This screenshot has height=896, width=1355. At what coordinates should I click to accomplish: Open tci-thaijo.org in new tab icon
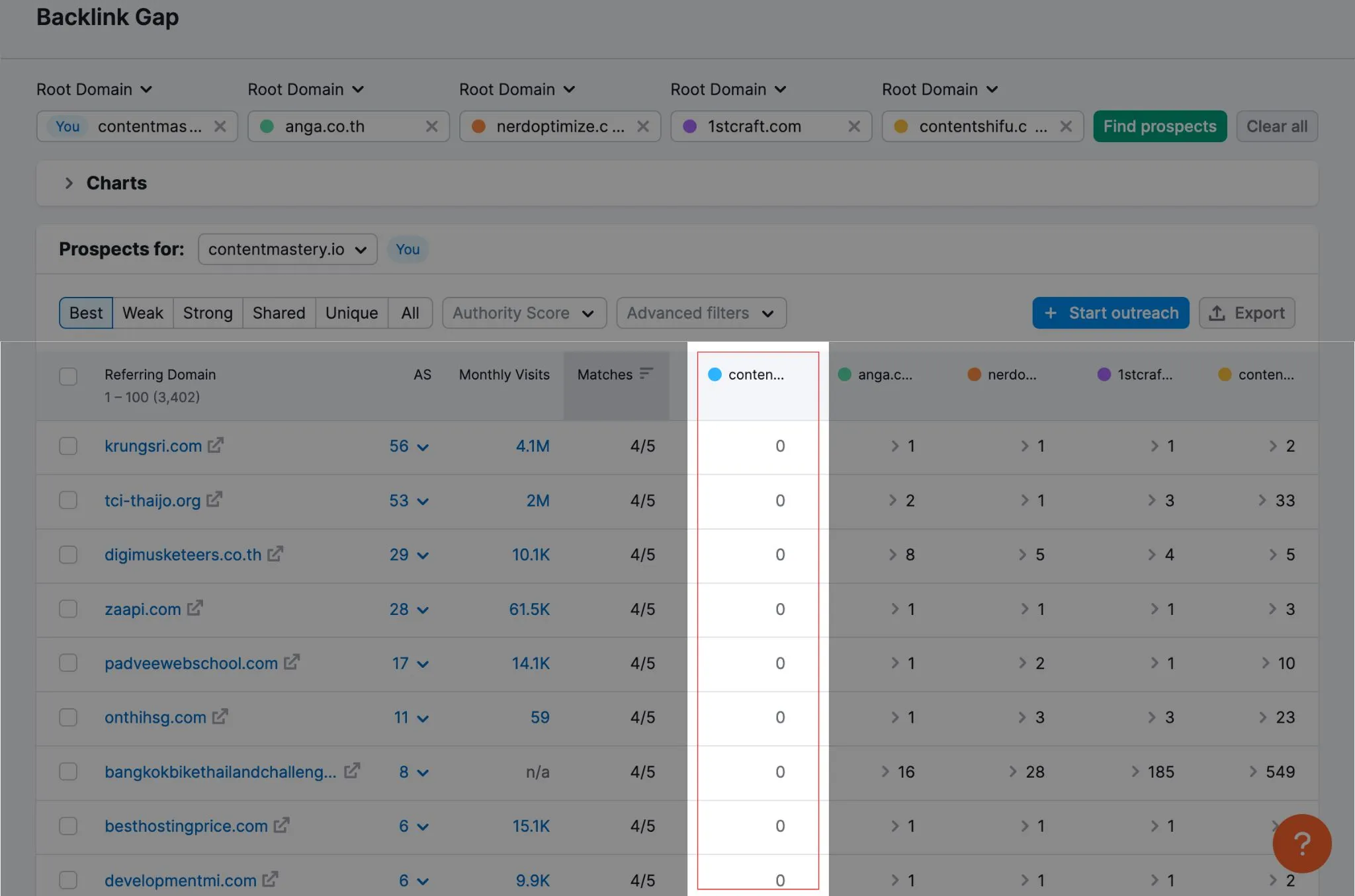tap(214, 499)
